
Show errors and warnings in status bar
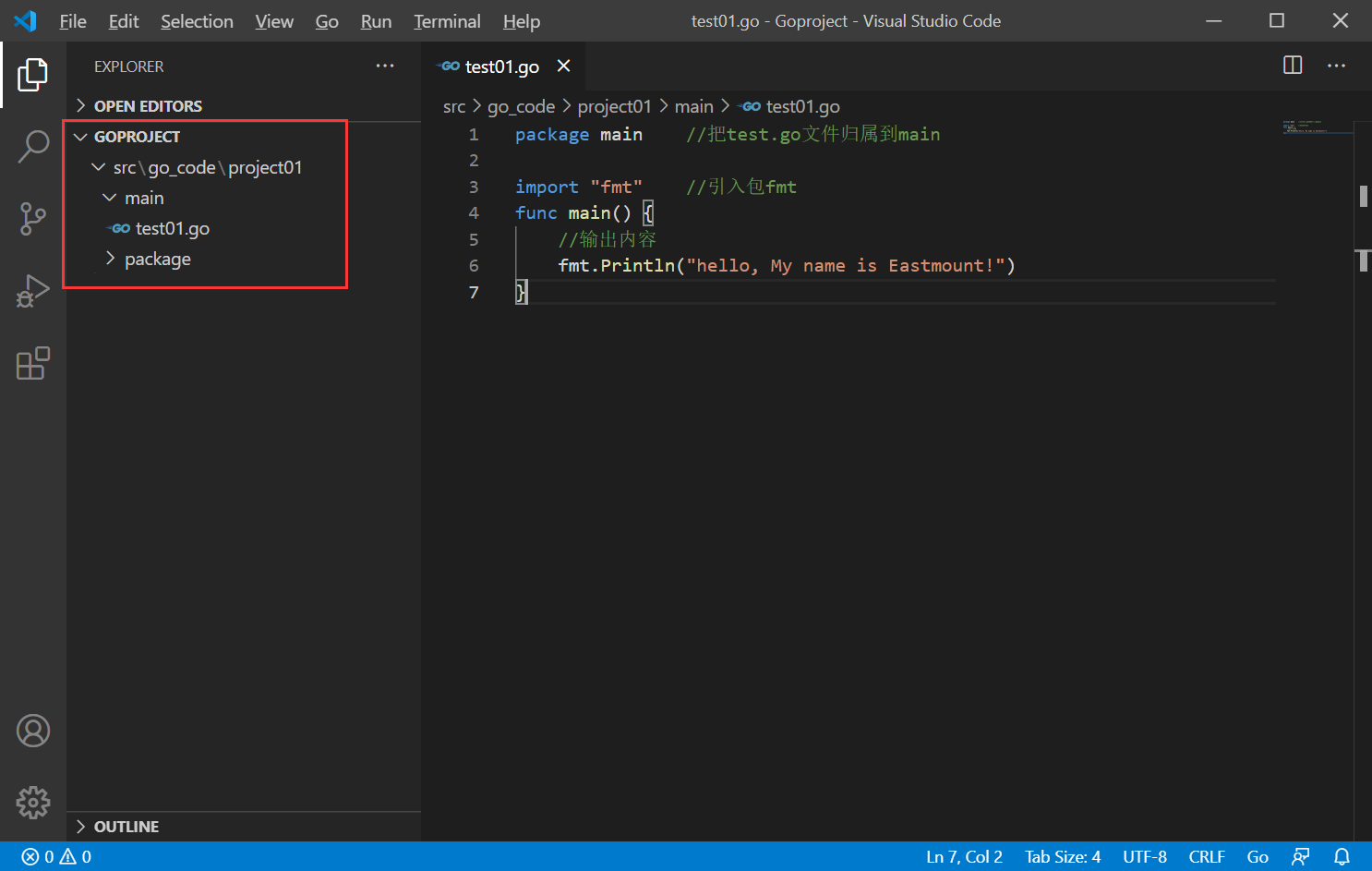click(56, 856)
